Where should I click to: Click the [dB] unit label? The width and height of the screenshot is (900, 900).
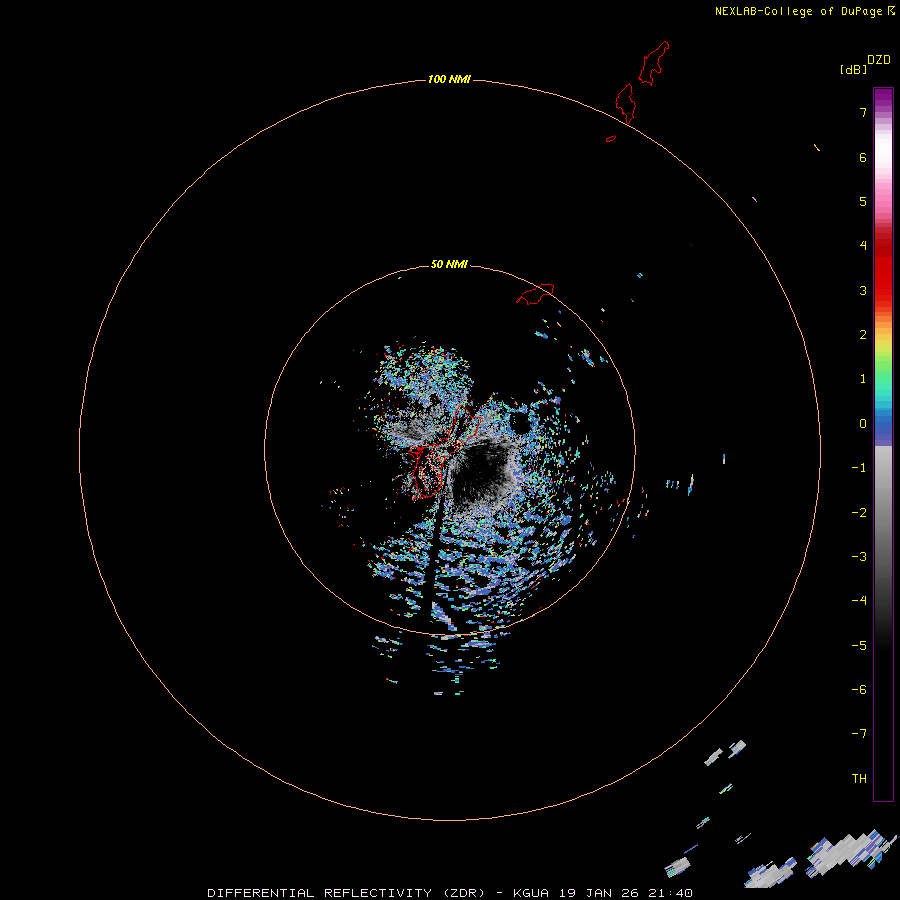click(x=853, y=70)
